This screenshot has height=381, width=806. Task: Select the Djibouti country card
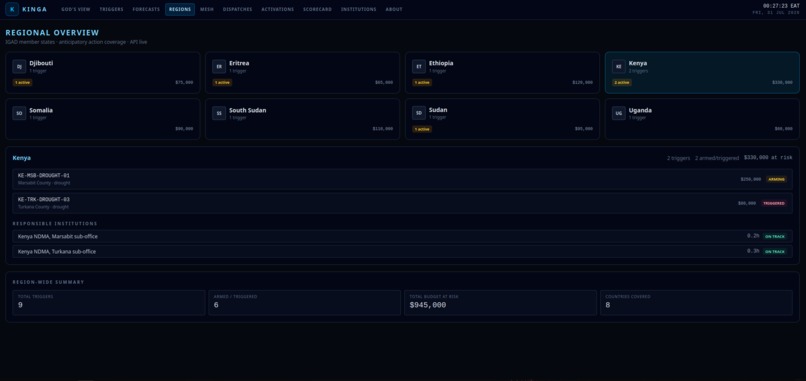[103, 72]
